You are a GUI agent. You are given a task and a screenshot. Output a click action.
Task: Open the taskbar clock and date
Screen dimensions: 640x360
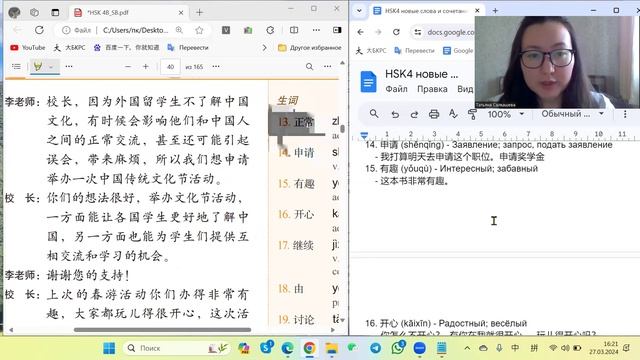603,348
